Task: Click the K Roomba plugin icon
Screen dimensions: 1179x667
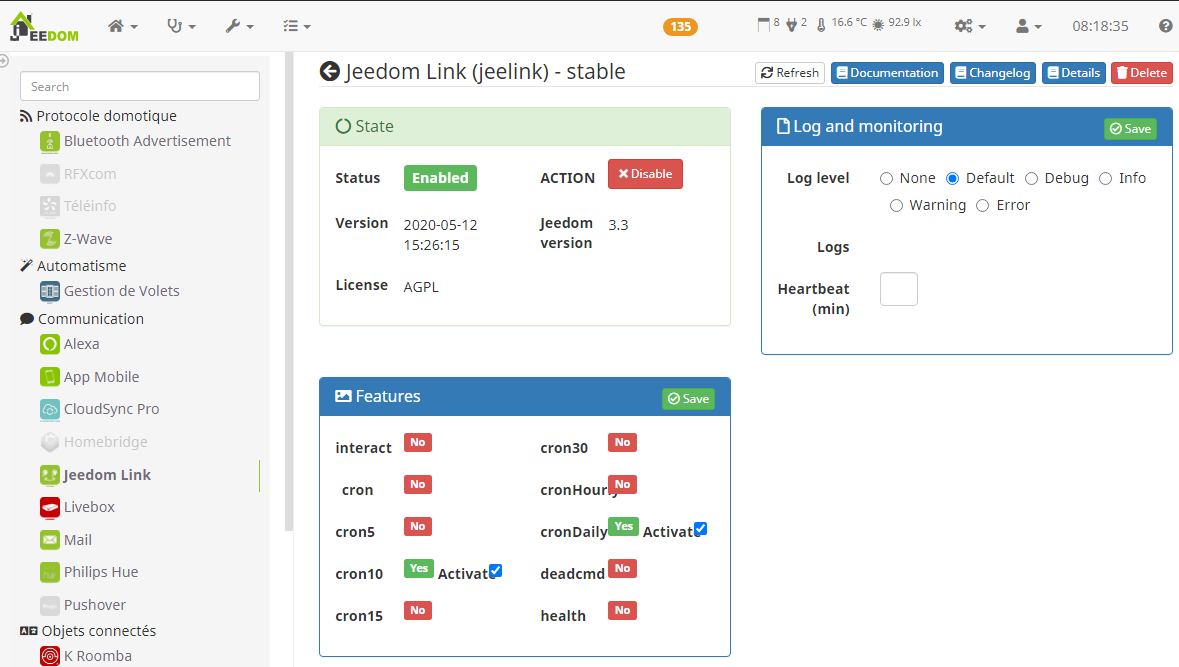Action: pos(50,656)
